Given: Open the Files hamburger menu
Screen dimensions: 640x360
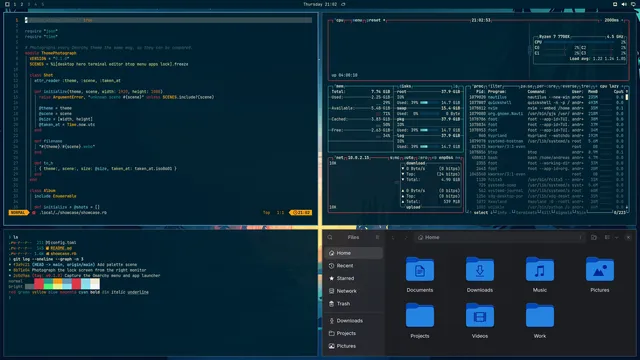Looking at the screenshot, I should coord(377,237).
